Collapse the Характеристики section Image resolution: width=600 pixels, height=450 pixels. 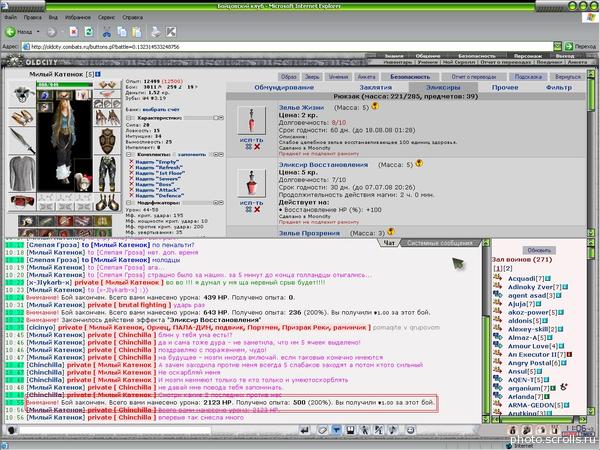pyautogui.click(x=129, y=118)
